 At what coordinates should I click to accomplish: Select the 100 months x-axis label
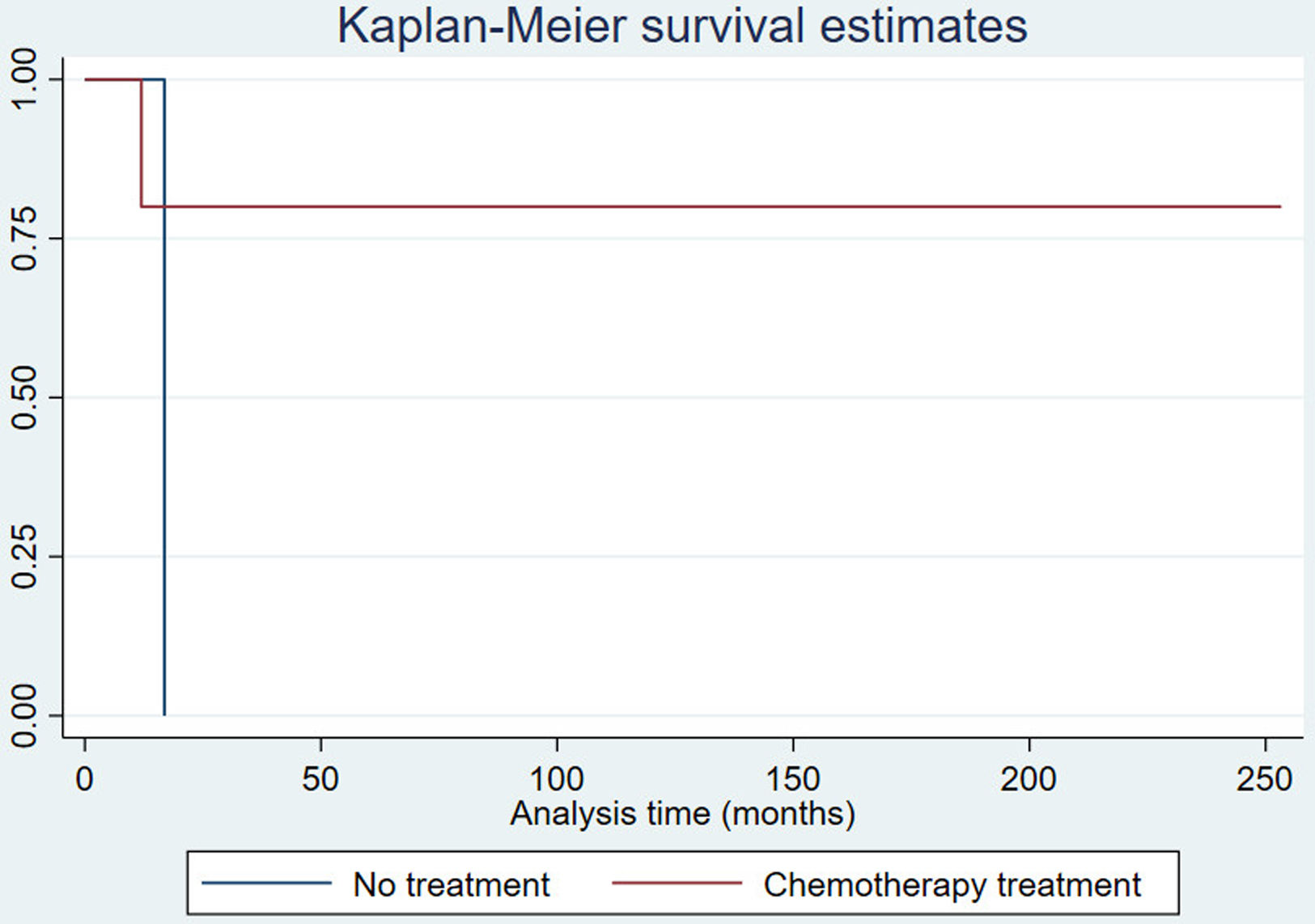557,778
